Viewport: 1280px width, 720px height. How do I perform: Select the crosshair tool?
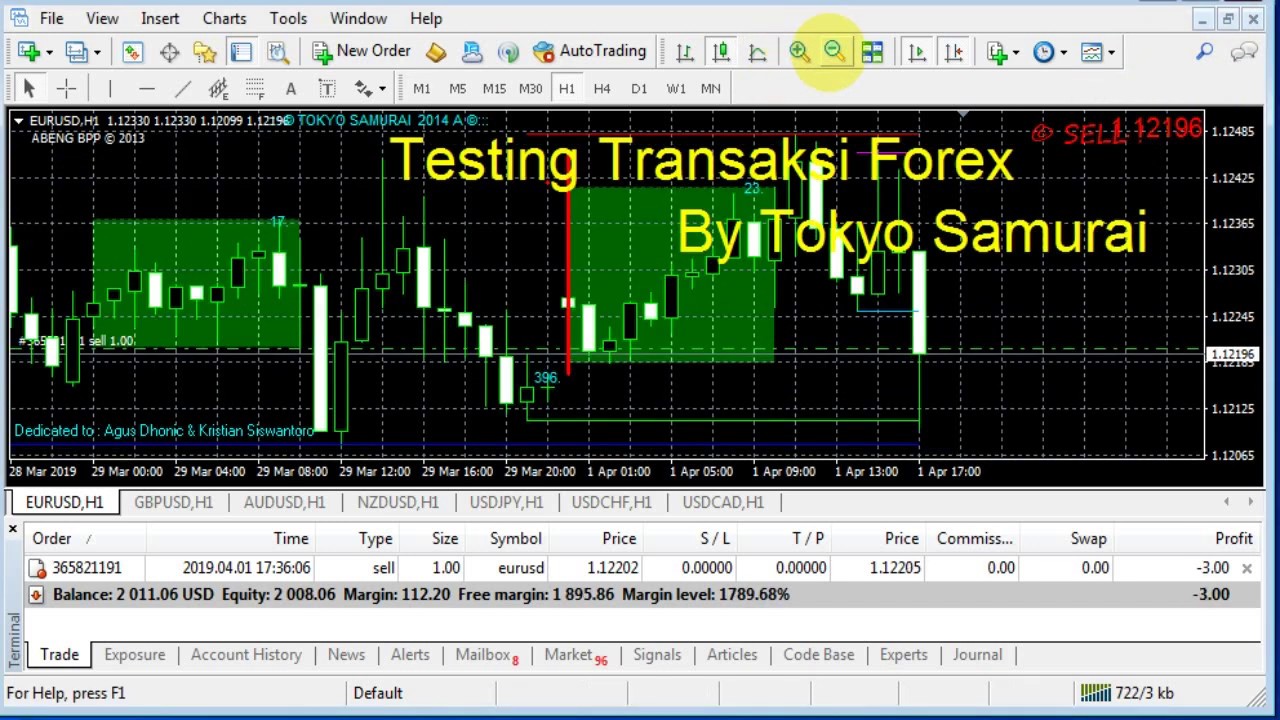[x=66, y=88]
